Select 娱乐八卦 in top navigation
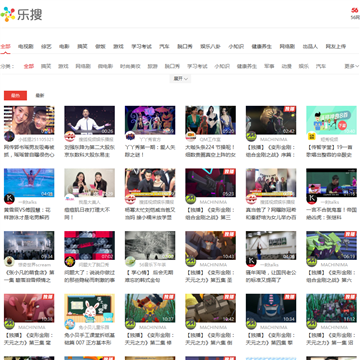The image size is (360, 360). click(x=210, y=47)
